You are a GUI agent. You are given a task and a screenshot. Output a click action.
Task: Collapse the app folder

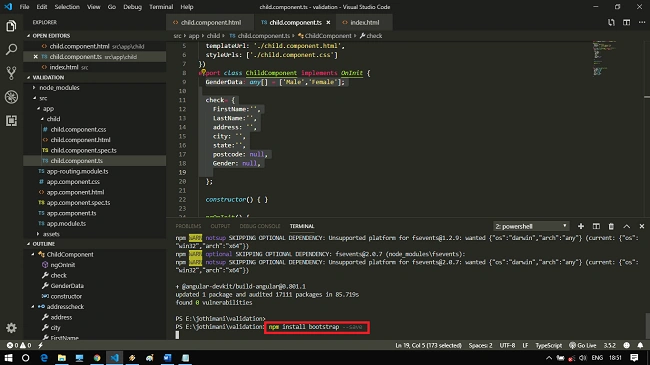point(39,109)
